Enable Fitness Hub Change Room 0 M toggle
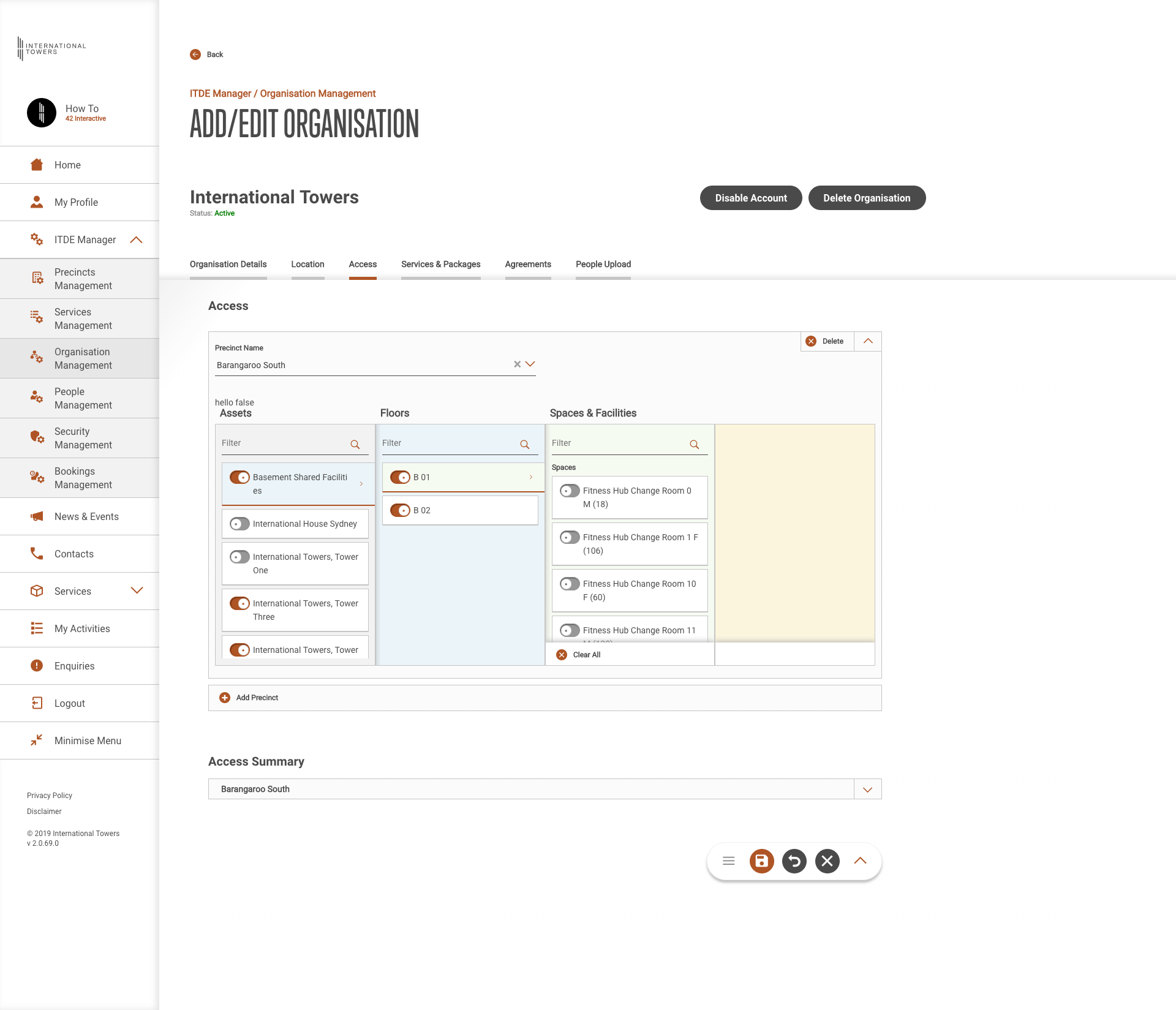 pos(570,491)
